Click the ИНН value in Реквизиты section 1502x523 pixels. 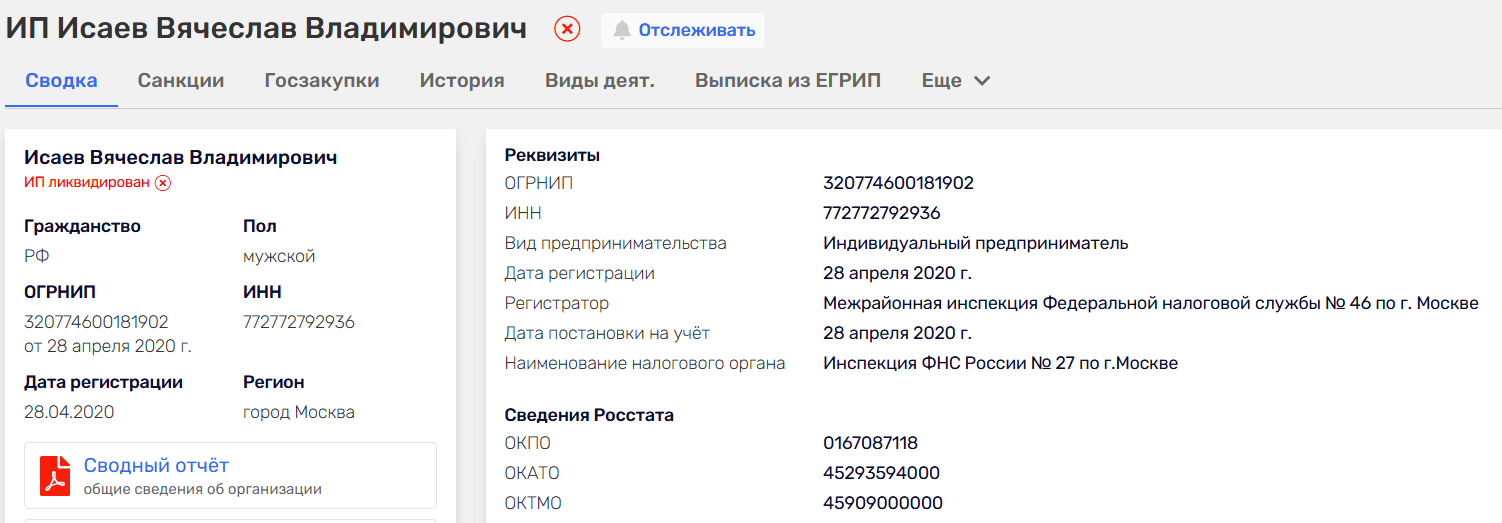point(881,214)
